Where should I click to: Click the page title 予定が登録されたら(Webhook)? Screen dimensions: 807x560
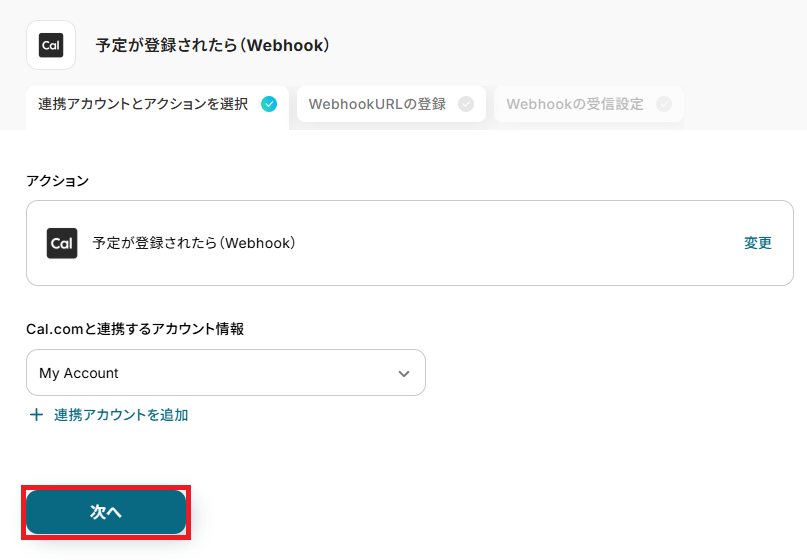click(x=212, y=45)
